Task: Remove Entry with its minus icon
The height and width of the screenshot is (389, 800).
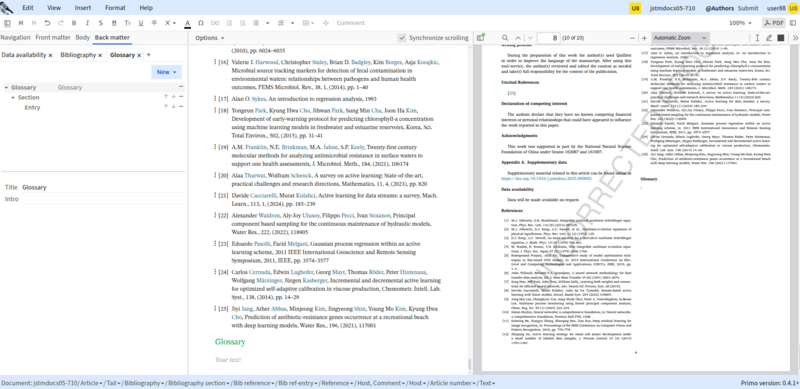Action: click(181, 106)
